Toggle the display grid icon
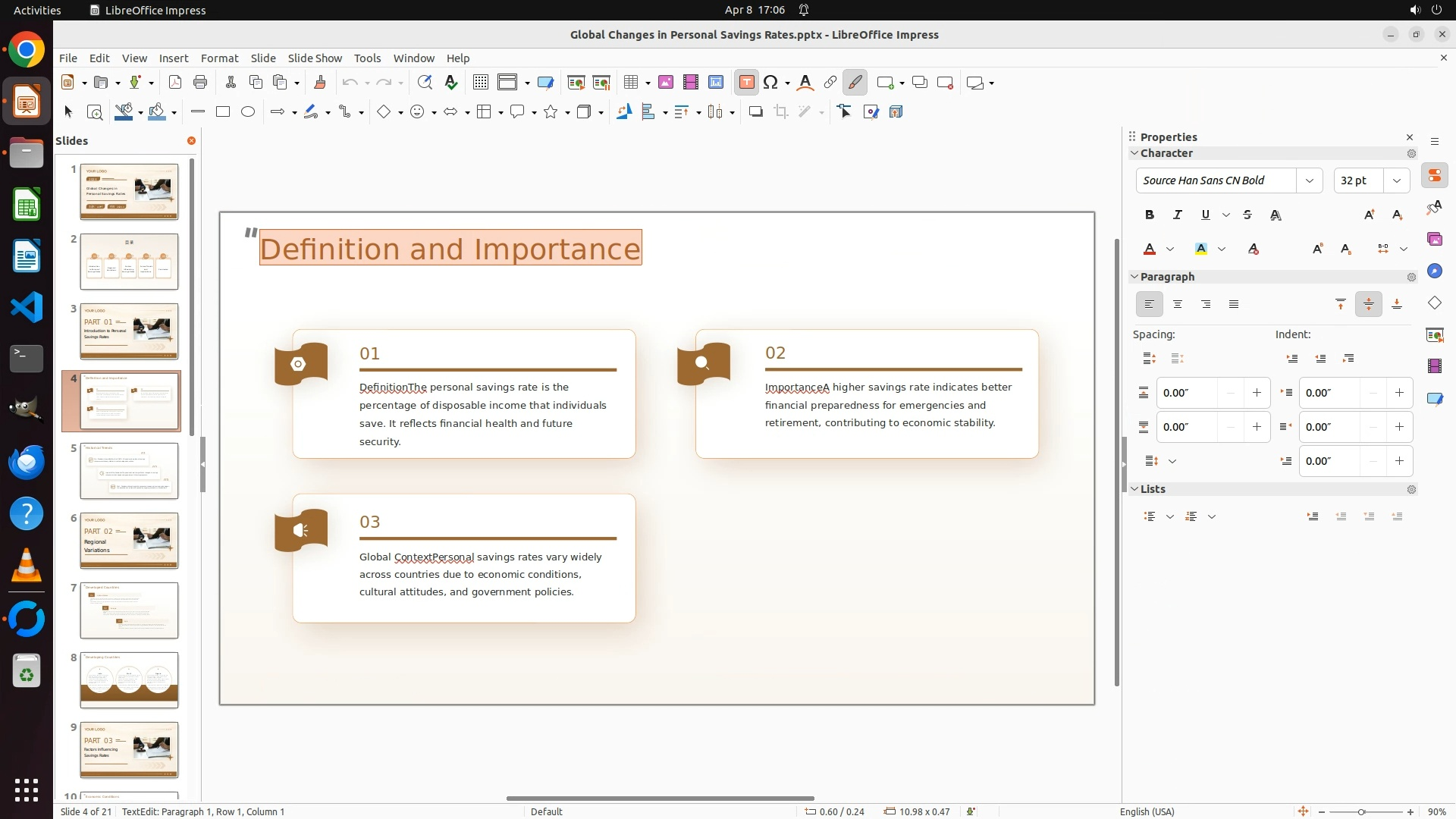Screen dimensions: 1456x819 click(480, 83)
